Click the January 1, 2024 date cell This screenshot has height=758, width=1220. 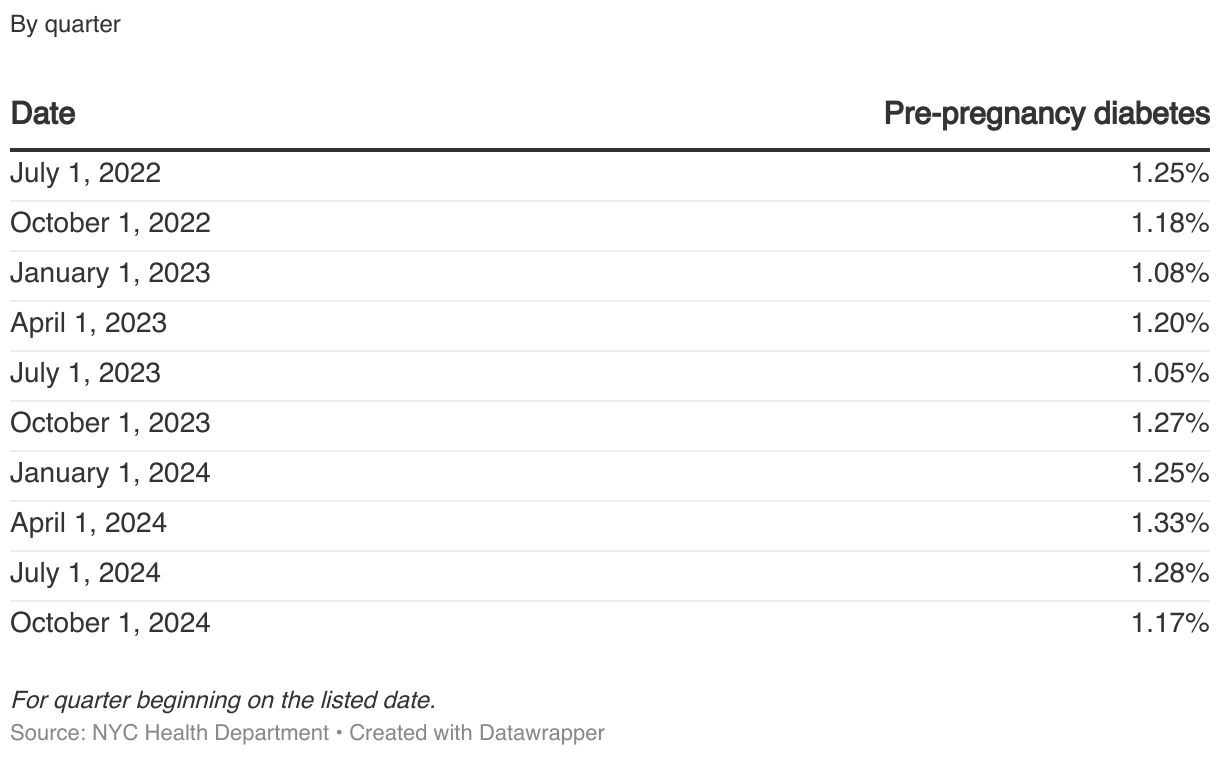pyautogui.click(x=111, y=473)
